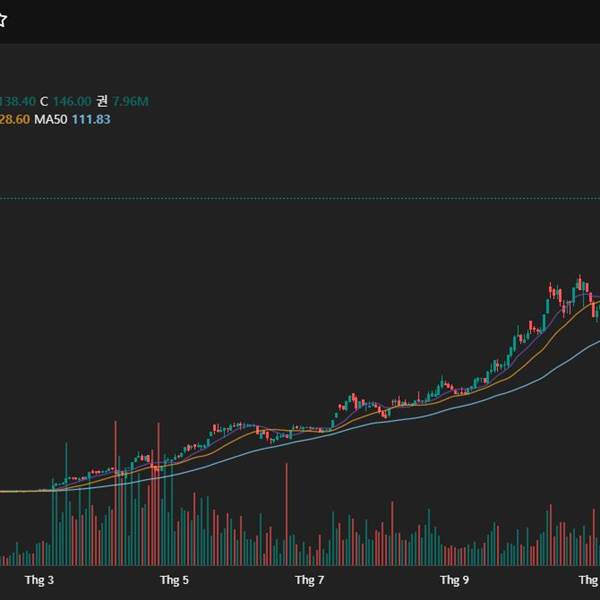Click the "C" close price label

(x=43, y=101)
